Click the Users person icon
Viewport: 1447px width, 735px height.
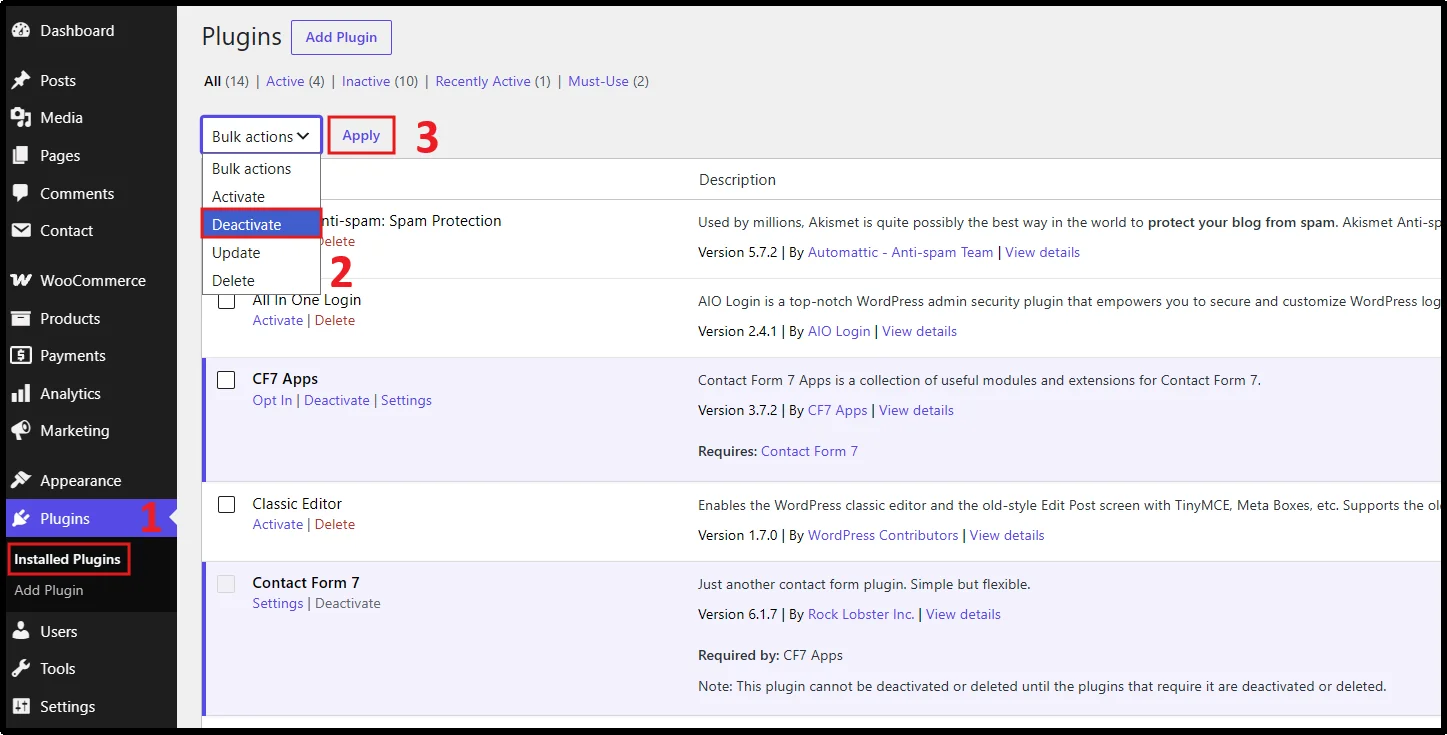click(x=20, y=632)
